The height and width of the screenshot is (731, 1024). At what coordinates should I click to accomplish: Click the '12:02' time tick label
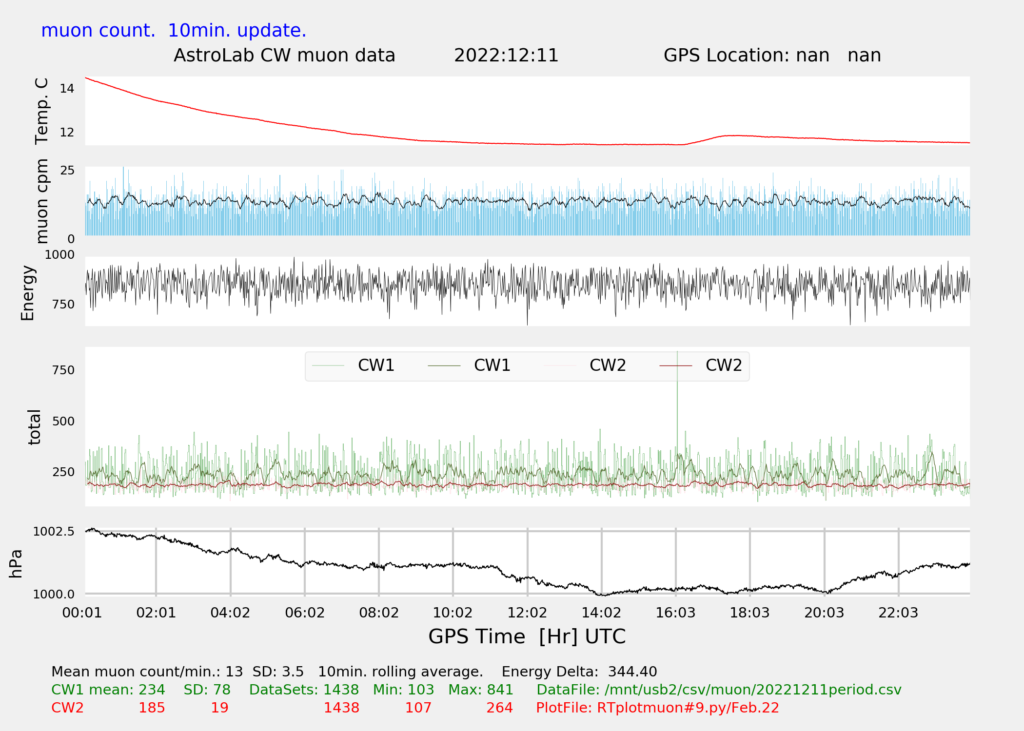pos(527,613)
